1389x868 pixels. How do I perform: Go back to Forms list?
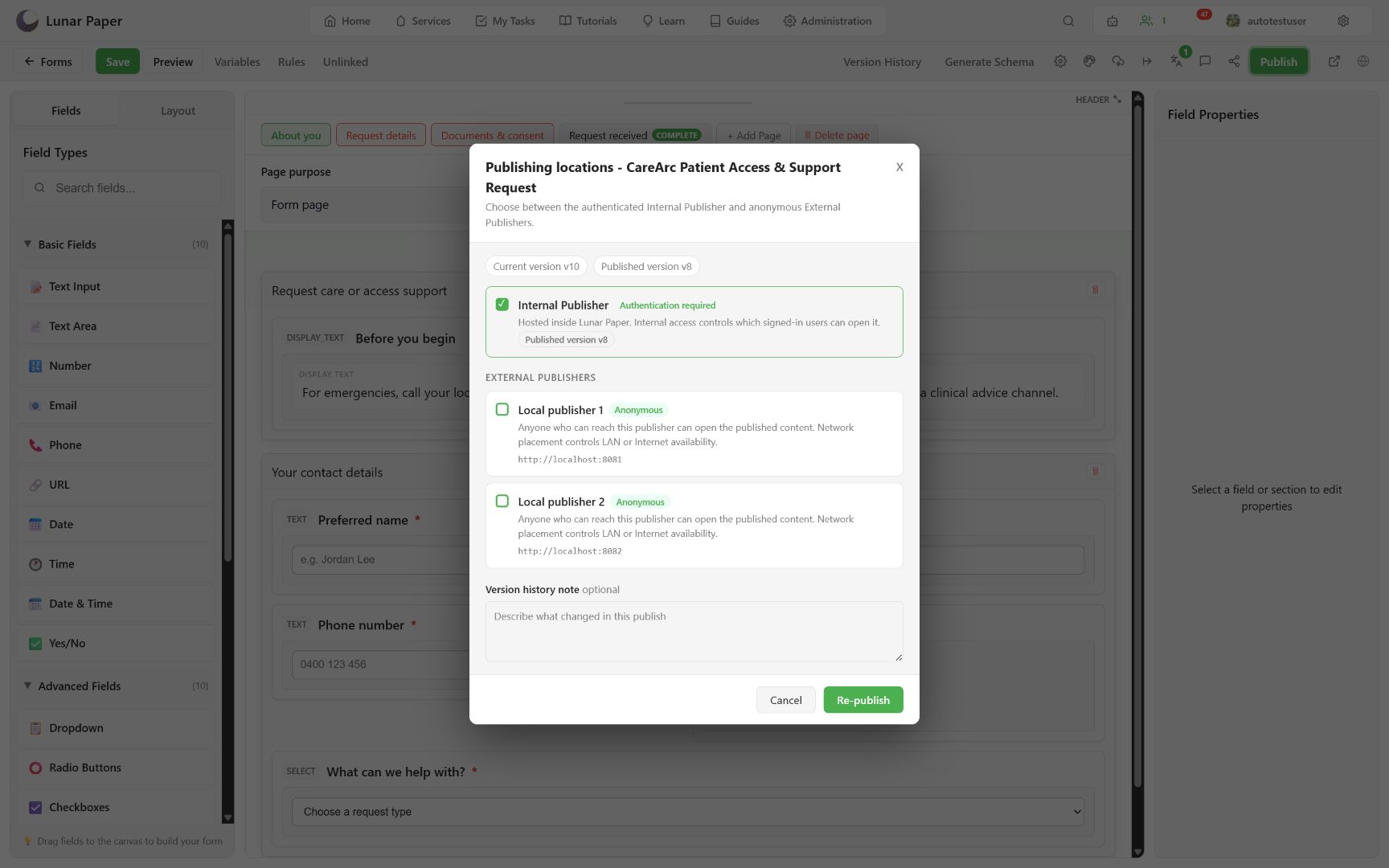click(x=48, y=62)
